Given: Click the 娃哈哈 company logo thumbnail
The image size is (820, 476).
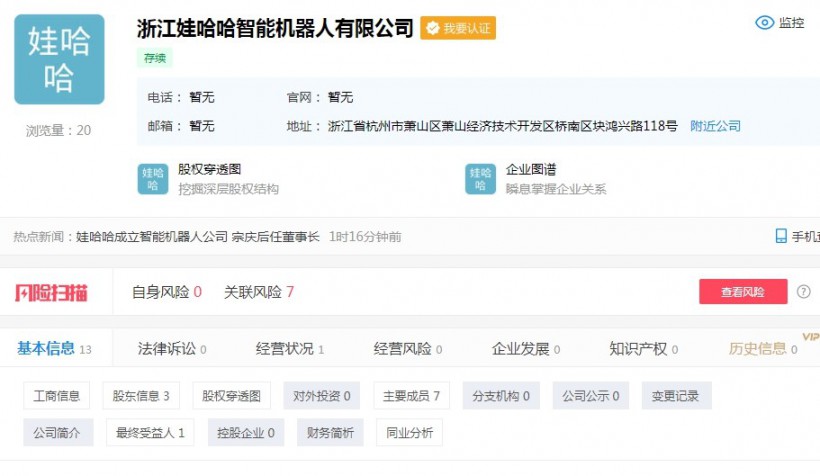Looking at the screenshot, I should [59, 59].
